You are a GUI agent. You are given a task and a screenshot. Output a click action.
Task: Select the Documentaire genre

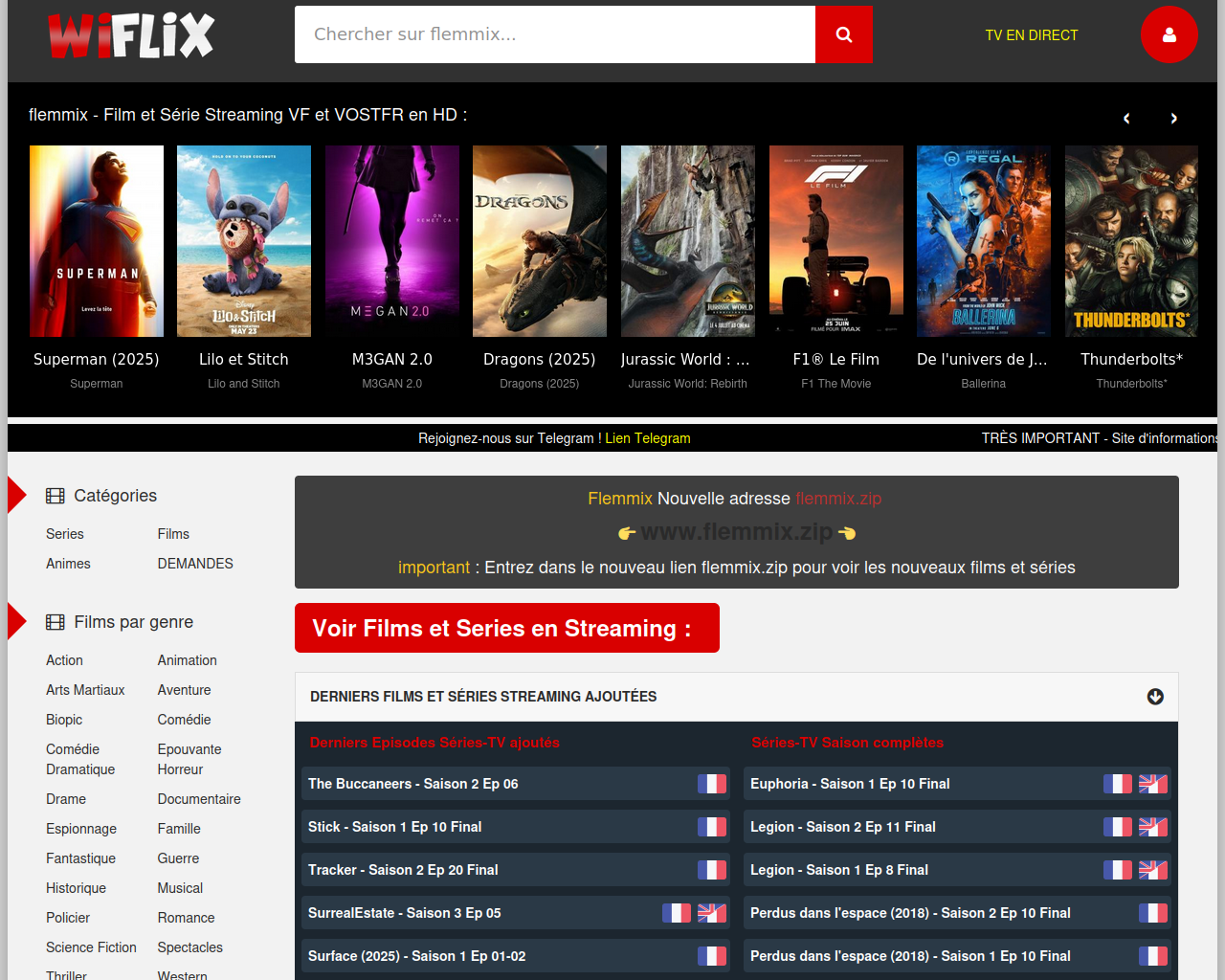coord(199,799)
